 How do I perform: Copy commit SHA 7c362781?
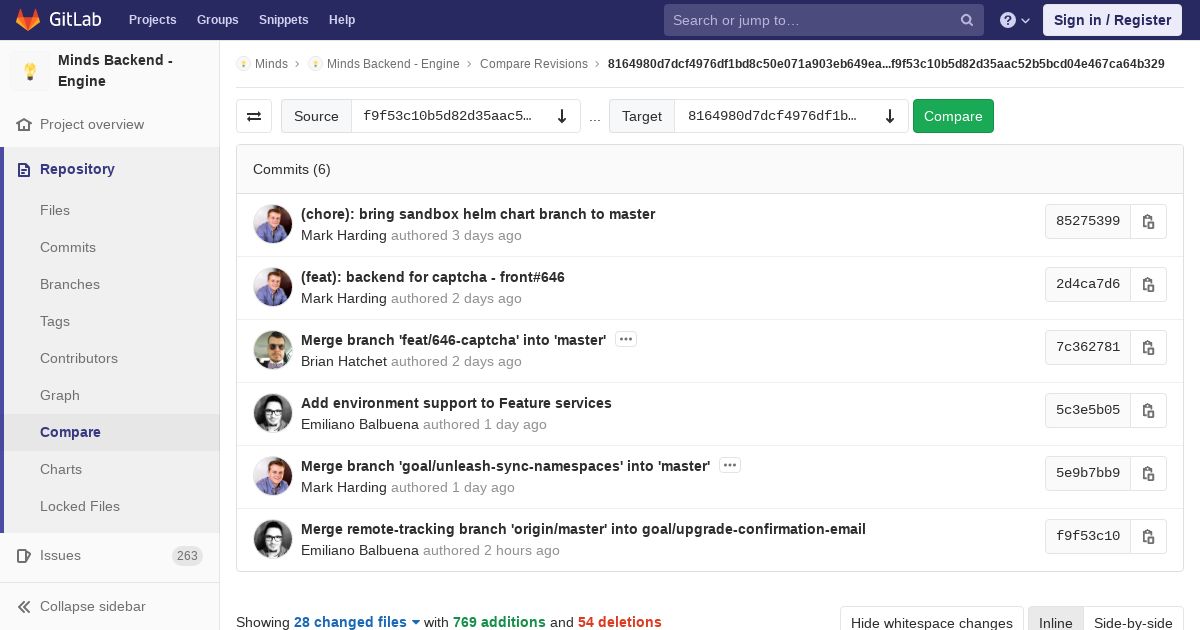pyautogui.click(x=1149, y=347)
